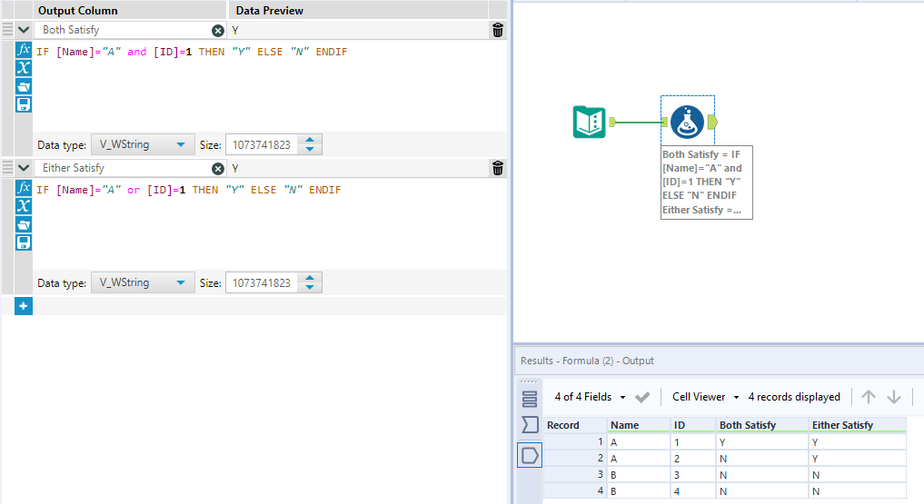Open functions list for Either Satisfy expression
Screen dimensions: 924x504
(x=24, y=188)
